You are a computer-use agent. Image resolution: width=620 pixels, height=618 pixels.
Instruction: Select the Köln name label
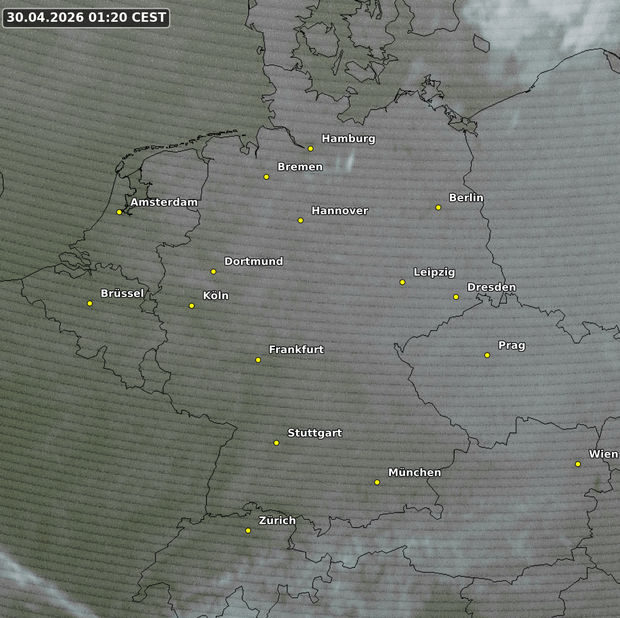215,296
